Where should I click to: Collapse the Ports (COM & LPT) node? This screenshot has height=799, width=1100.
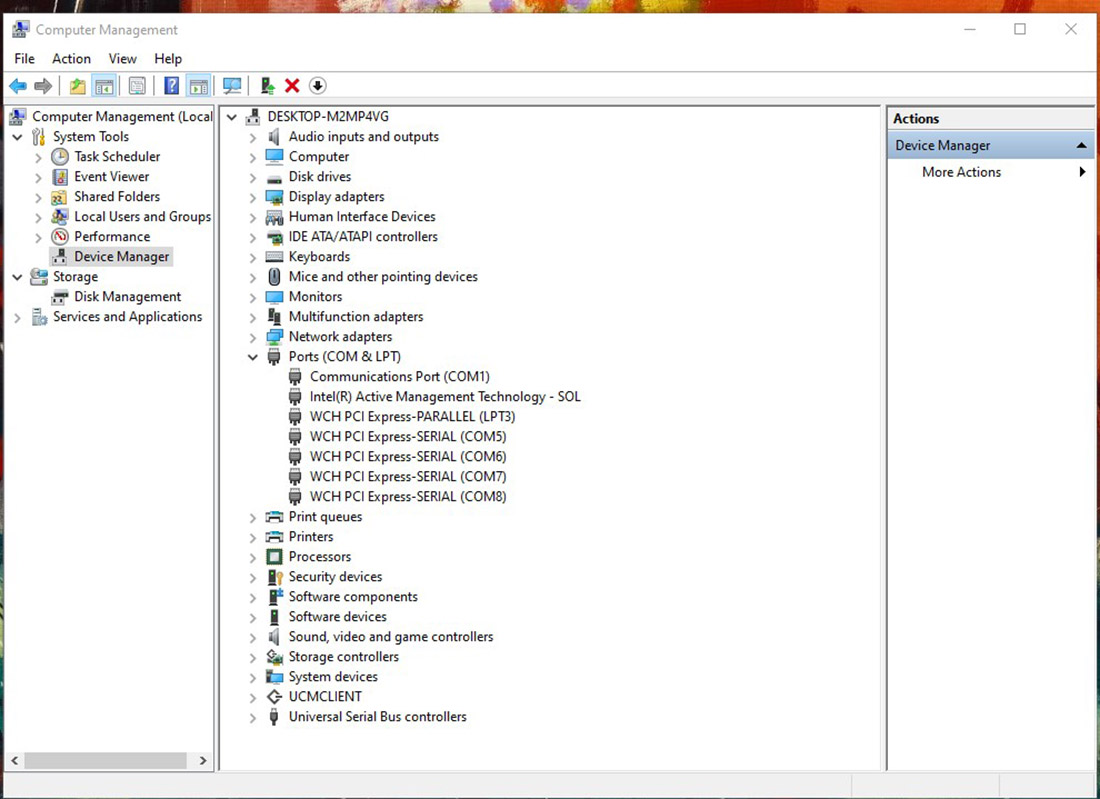coord(253,357)
